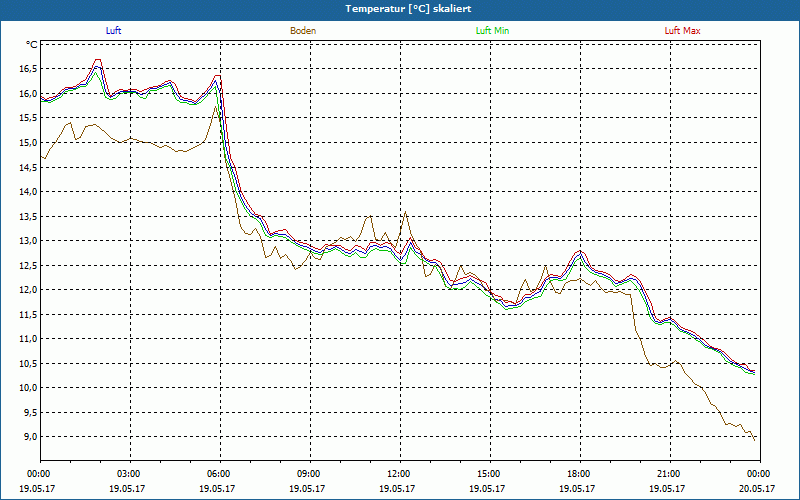Click the 16,5 y-axis value

[28, 69]
